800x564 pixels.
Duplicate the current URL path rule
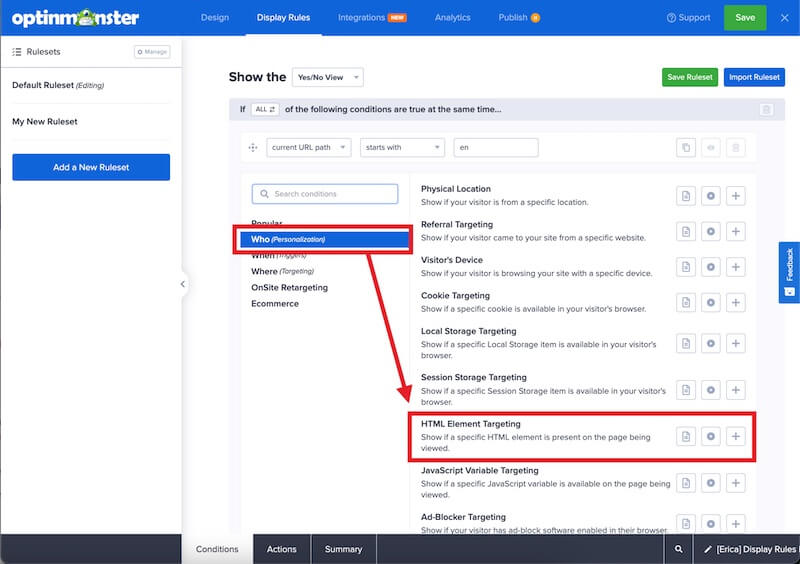click(x=686, y=148)
